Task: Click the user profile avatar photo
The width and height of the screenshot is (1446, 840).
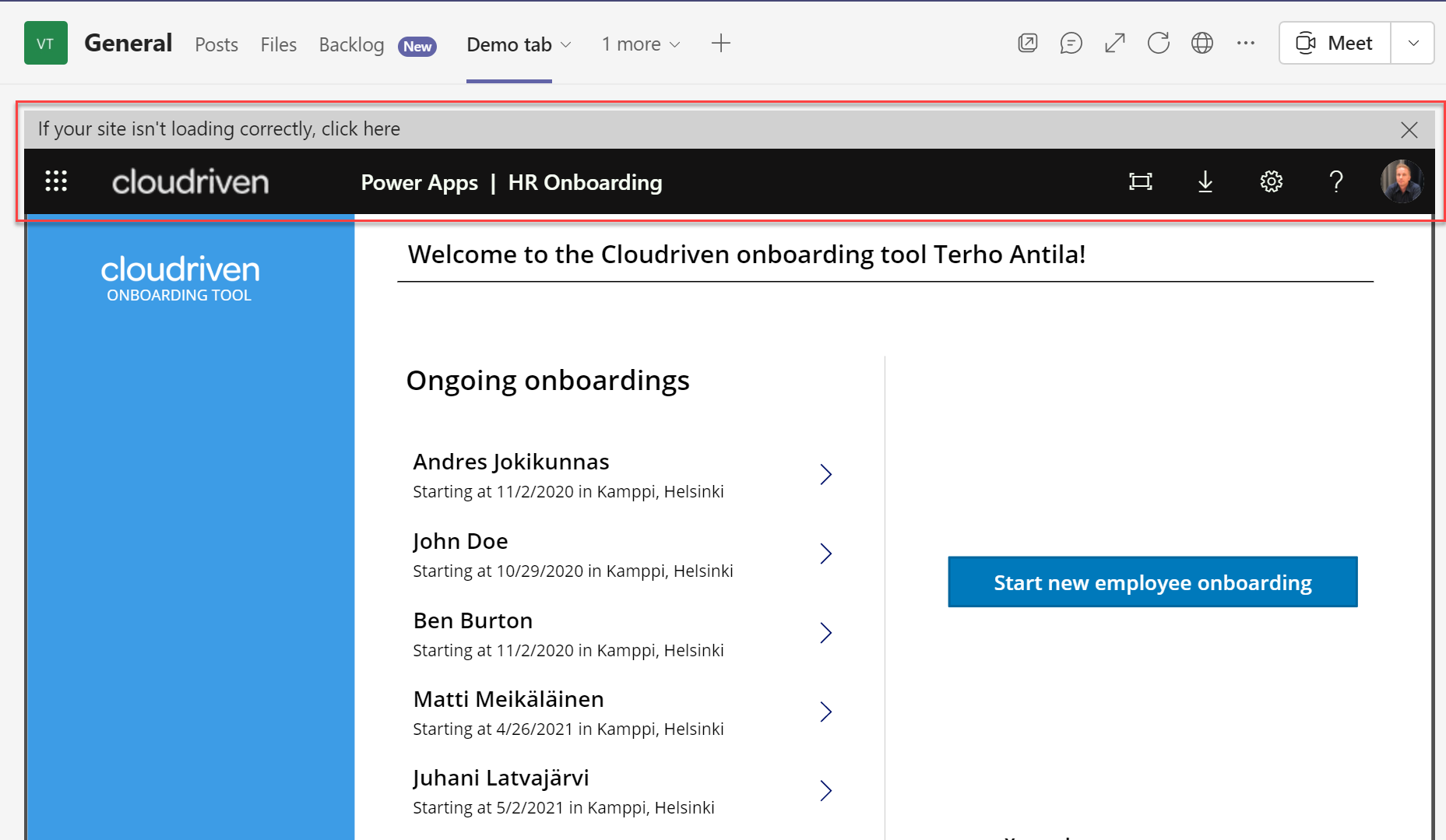Action: [x=1402, y=181]
